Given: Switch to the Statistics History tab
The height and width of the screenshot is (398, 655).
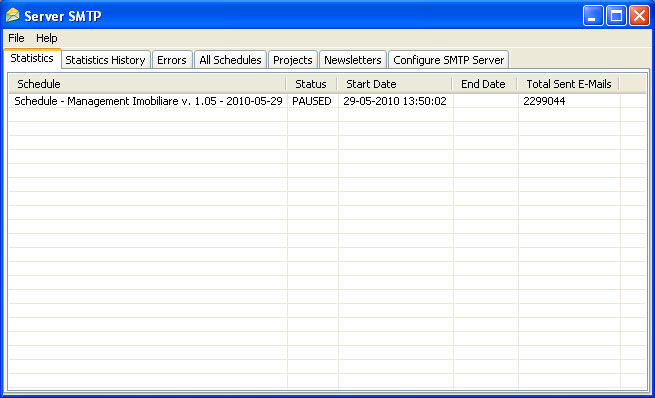Looking at the screenshot, I should [x=105, y=60].
